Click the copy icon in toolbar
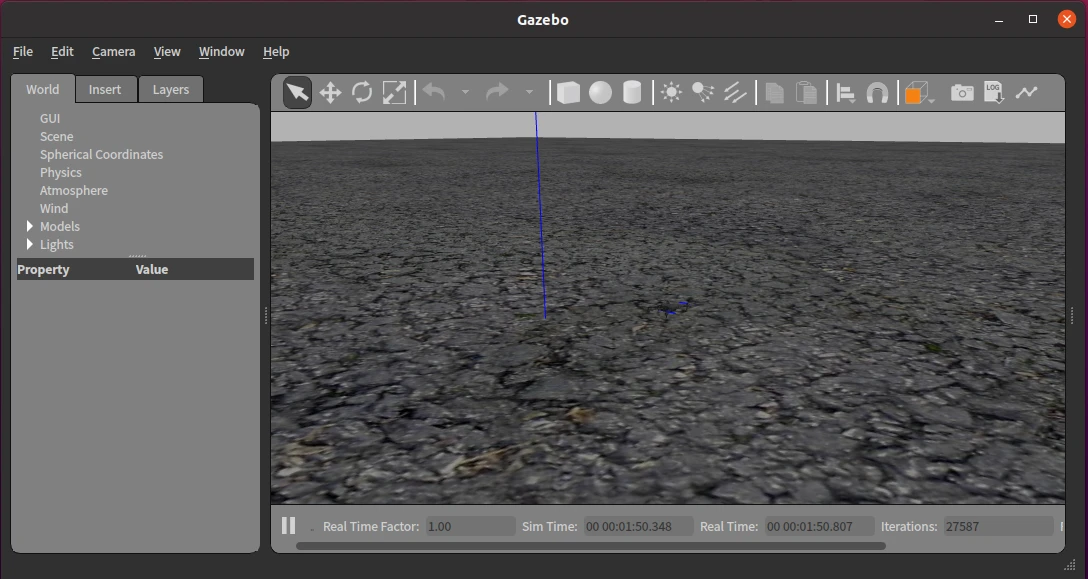Screen dimensions: 1088x579 click(774, 92)
